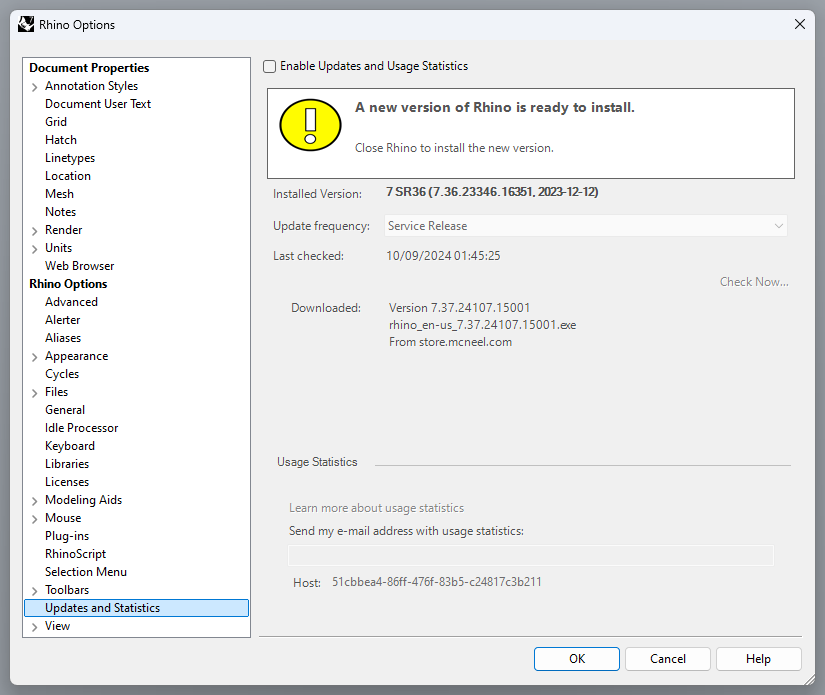Select the Licenses page

67,482
